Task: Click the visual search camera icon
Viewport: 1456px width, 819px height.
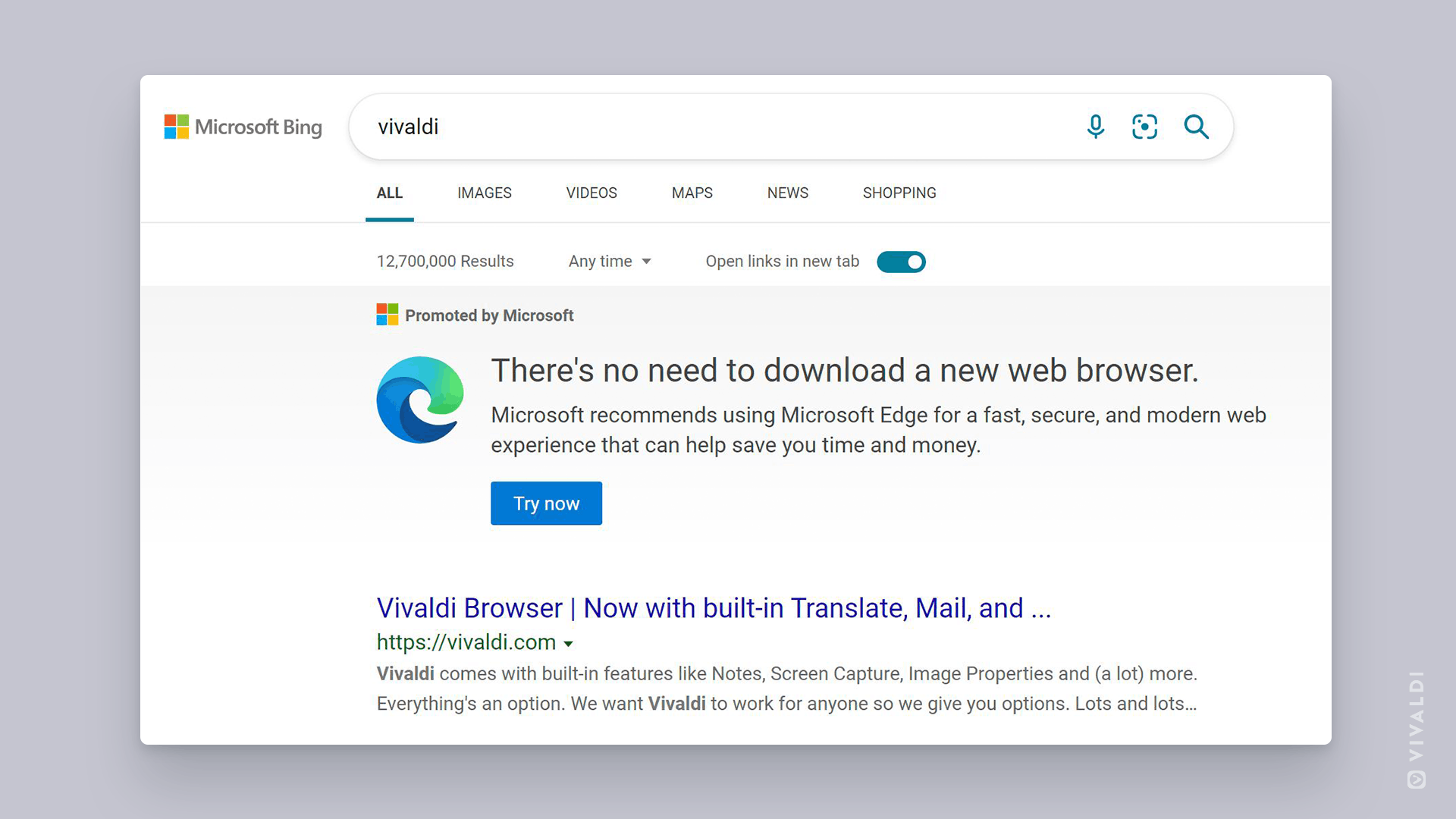Action: [1144, 126]
